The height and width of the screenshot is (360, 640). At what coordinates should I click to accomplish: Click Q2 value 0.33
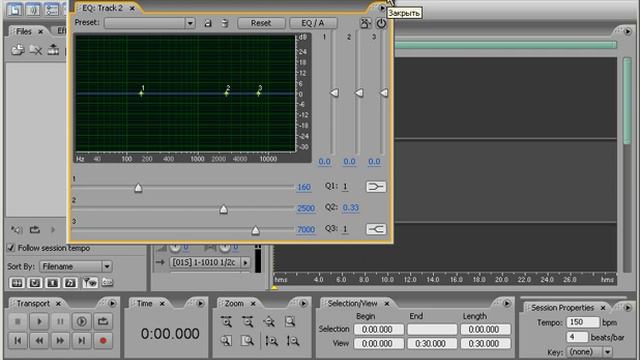click(351, 208)
